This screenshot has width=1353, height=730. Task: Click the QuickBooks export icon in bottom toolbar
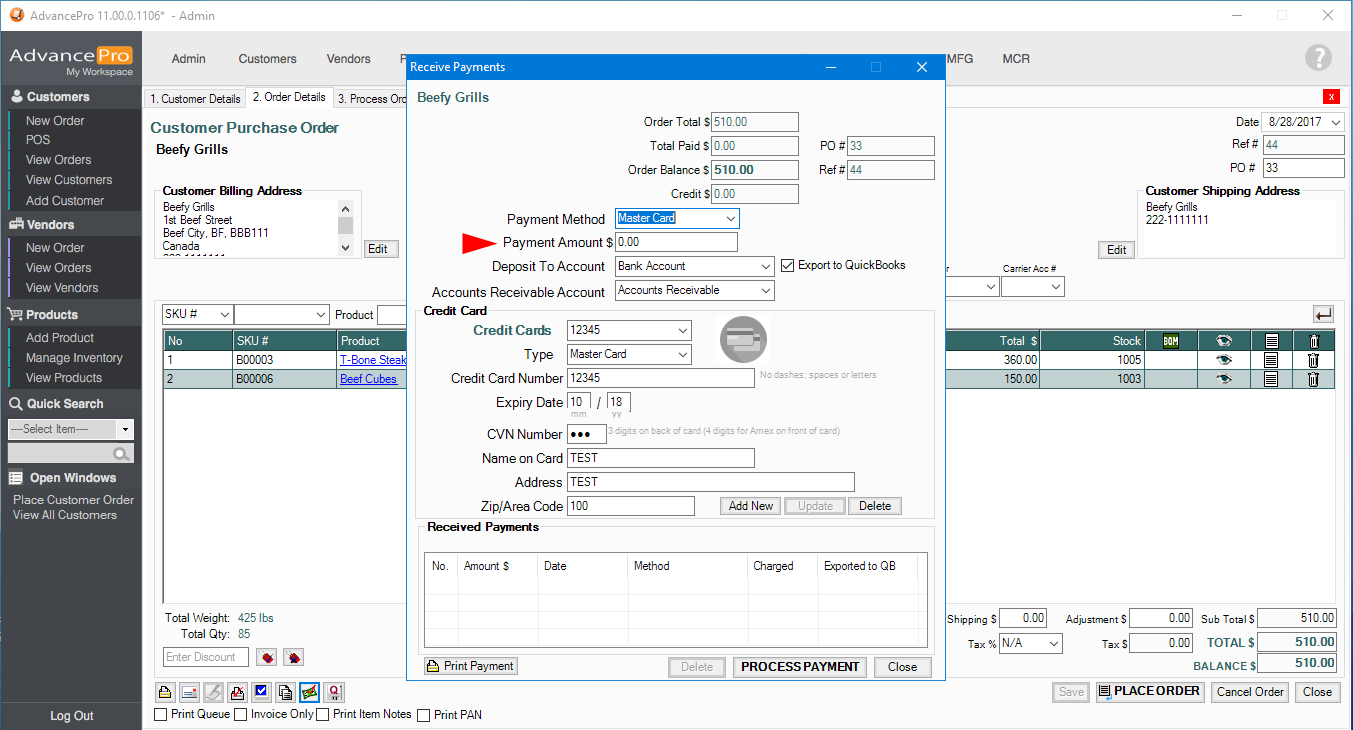click(335, 692)
